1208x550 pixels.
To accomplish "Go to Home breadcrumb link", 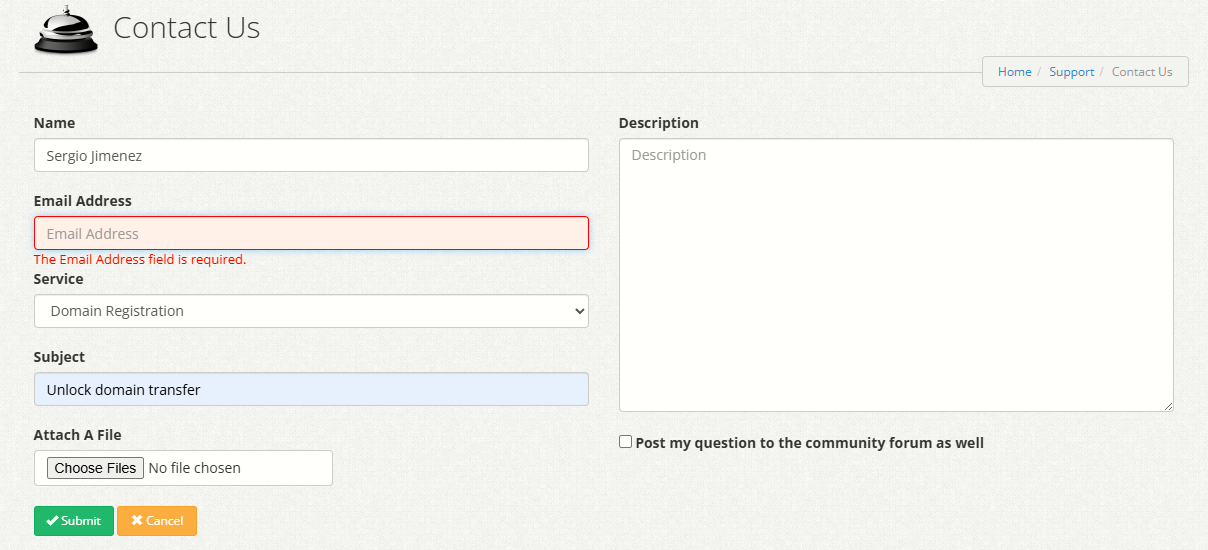I will pos(1014,72).
